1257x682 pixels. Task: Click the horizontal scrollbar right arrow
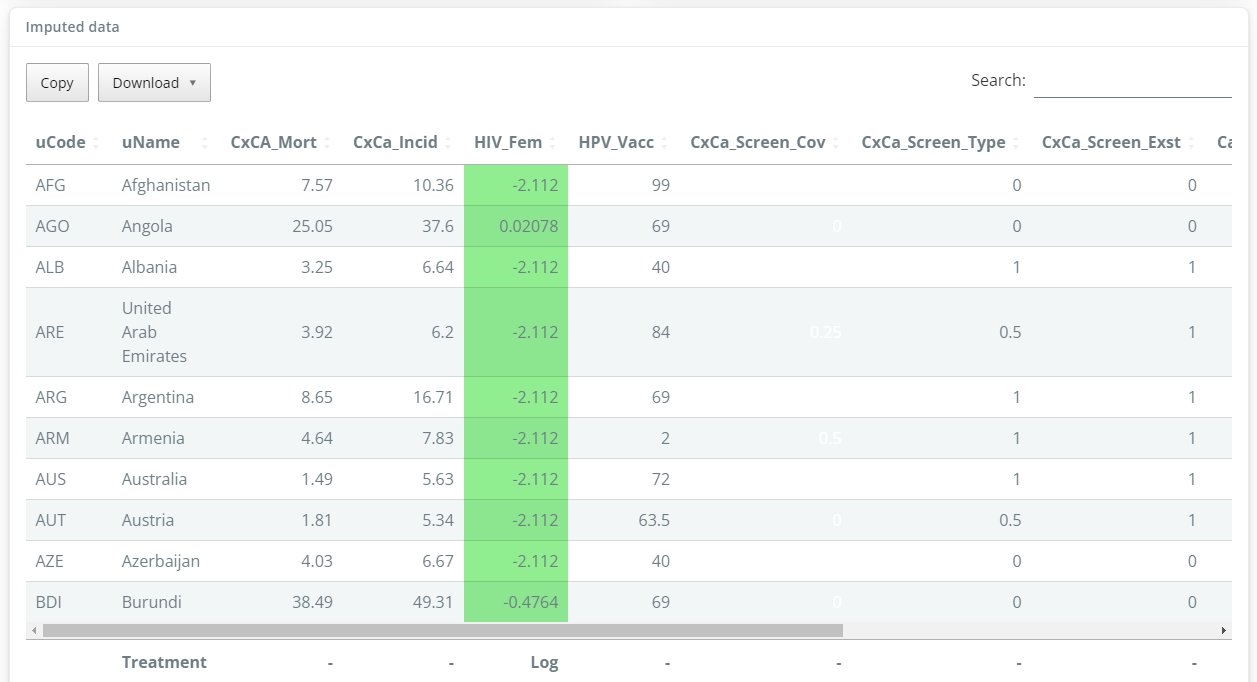(1223, 631)
